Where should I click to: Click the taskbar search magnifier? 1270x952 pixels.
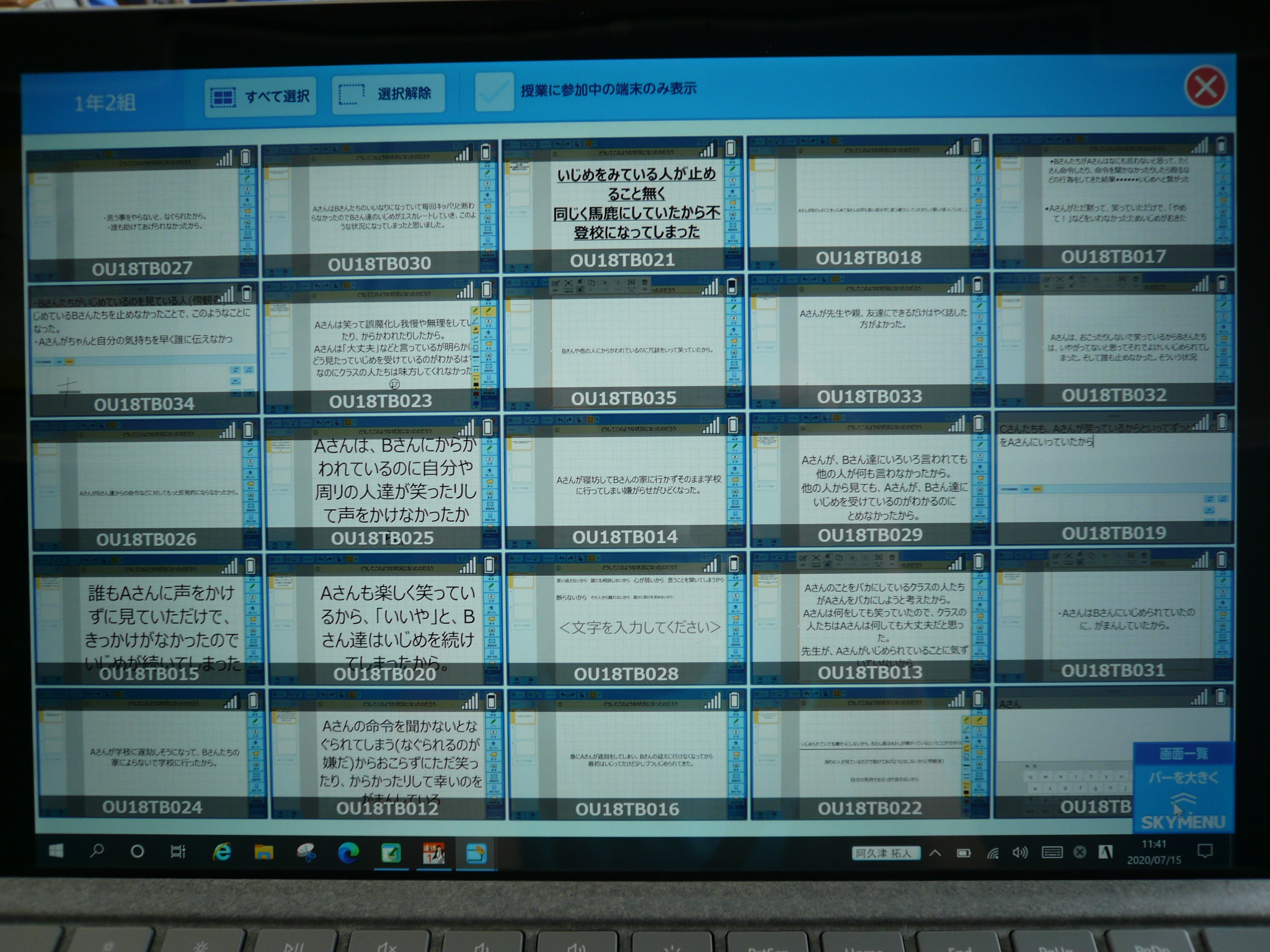tap(97, 852)
